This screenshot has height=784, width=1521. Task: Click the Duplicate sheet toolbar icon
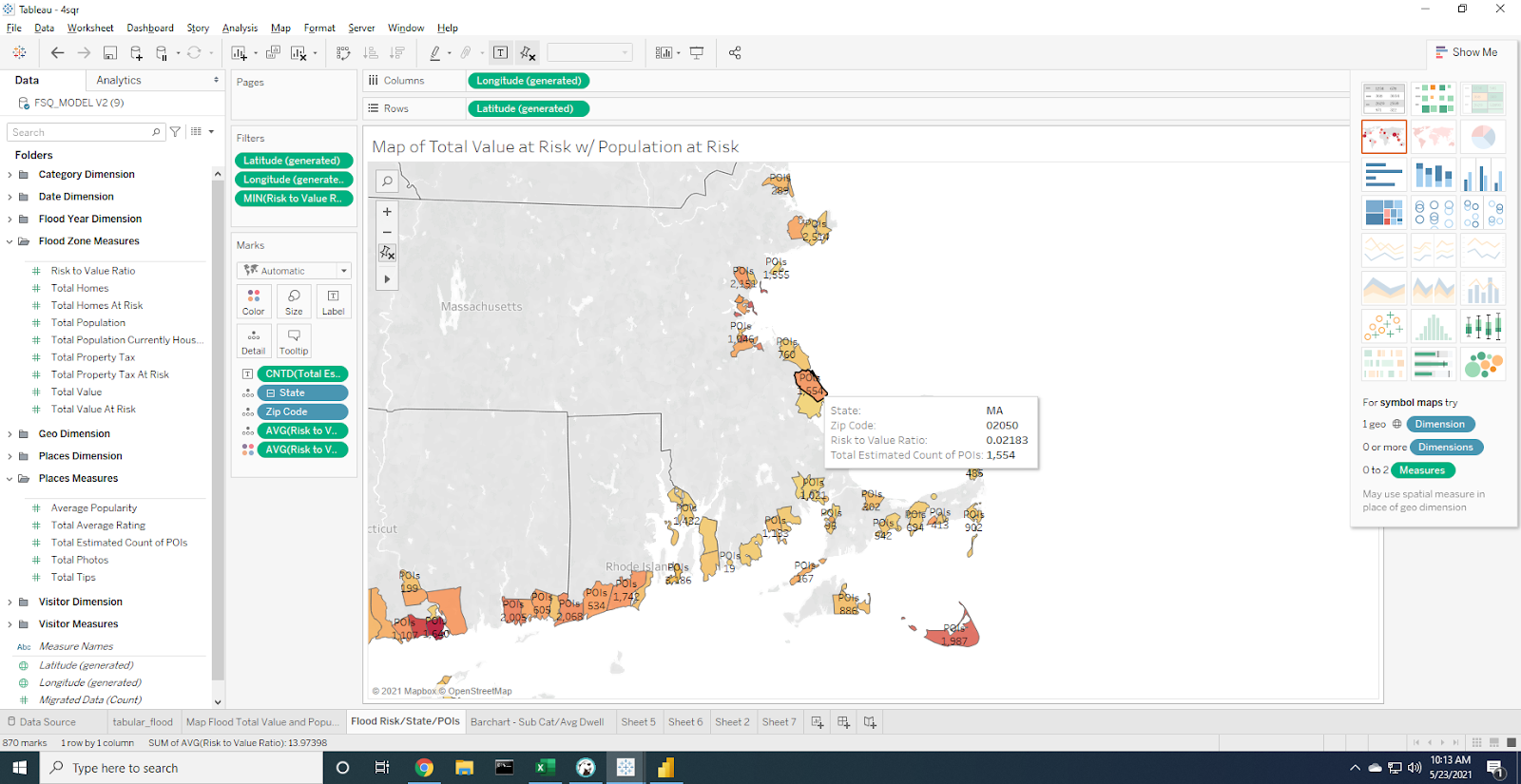coord(273,53)
